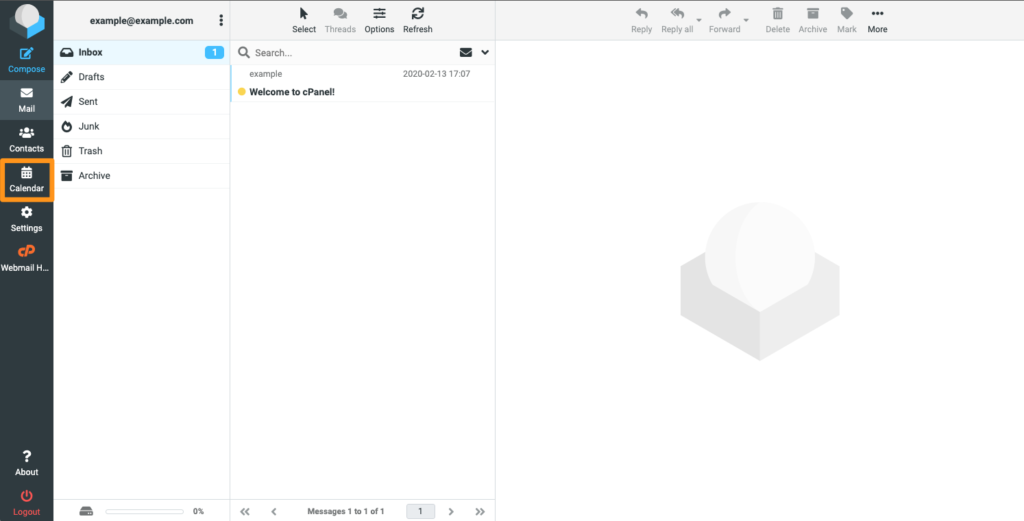Click the Select cursor tool
The image size is (1024, 521).
coord(304,19)
